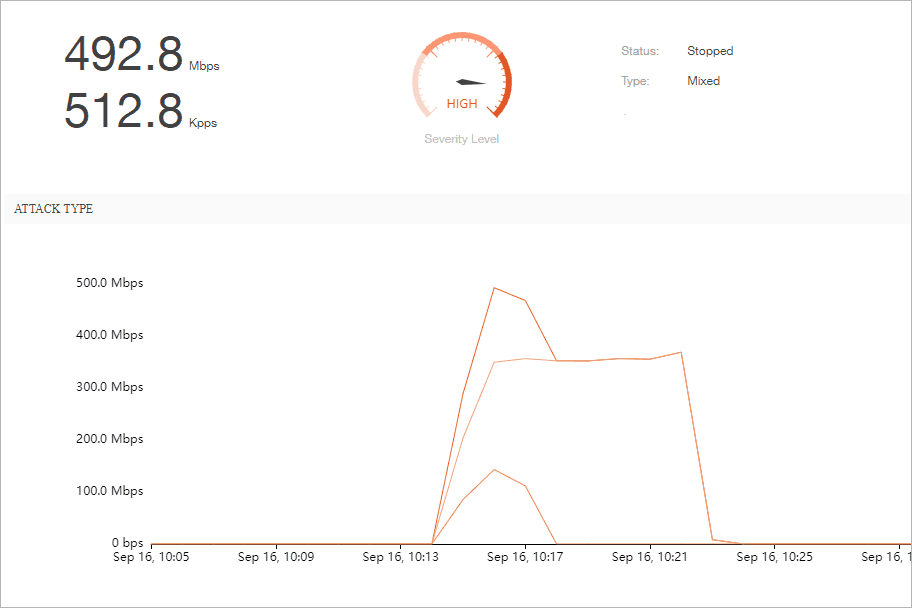Click the Sep 16, 10:25 time label

click(x=774, y=557)
